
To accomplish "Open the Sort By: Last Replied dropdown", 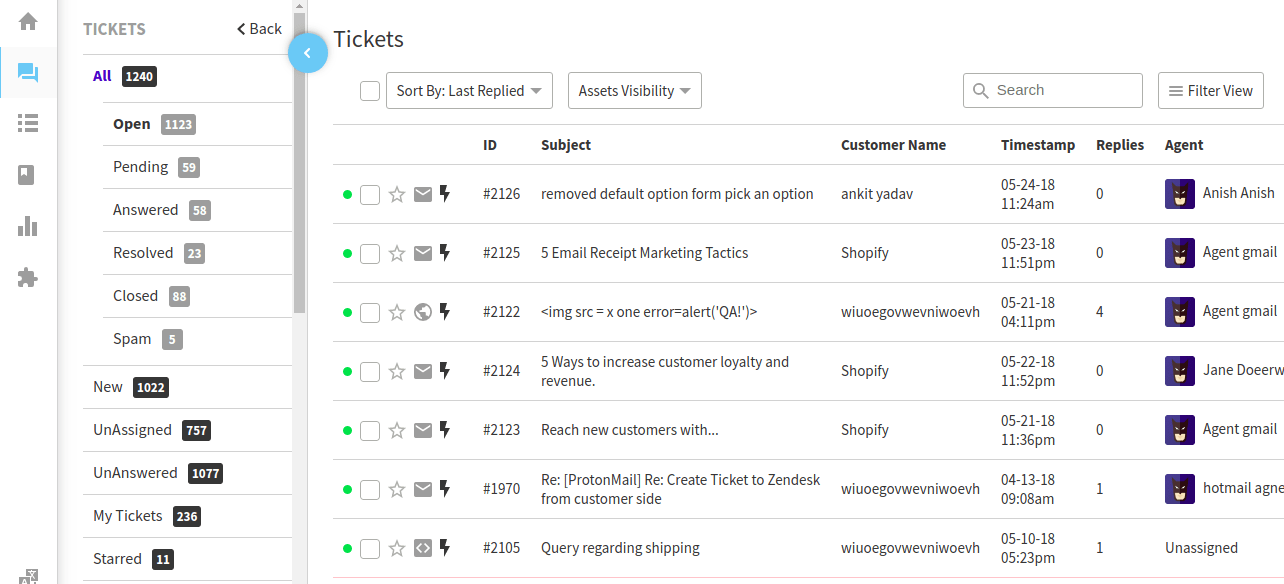I will [469, 91].
